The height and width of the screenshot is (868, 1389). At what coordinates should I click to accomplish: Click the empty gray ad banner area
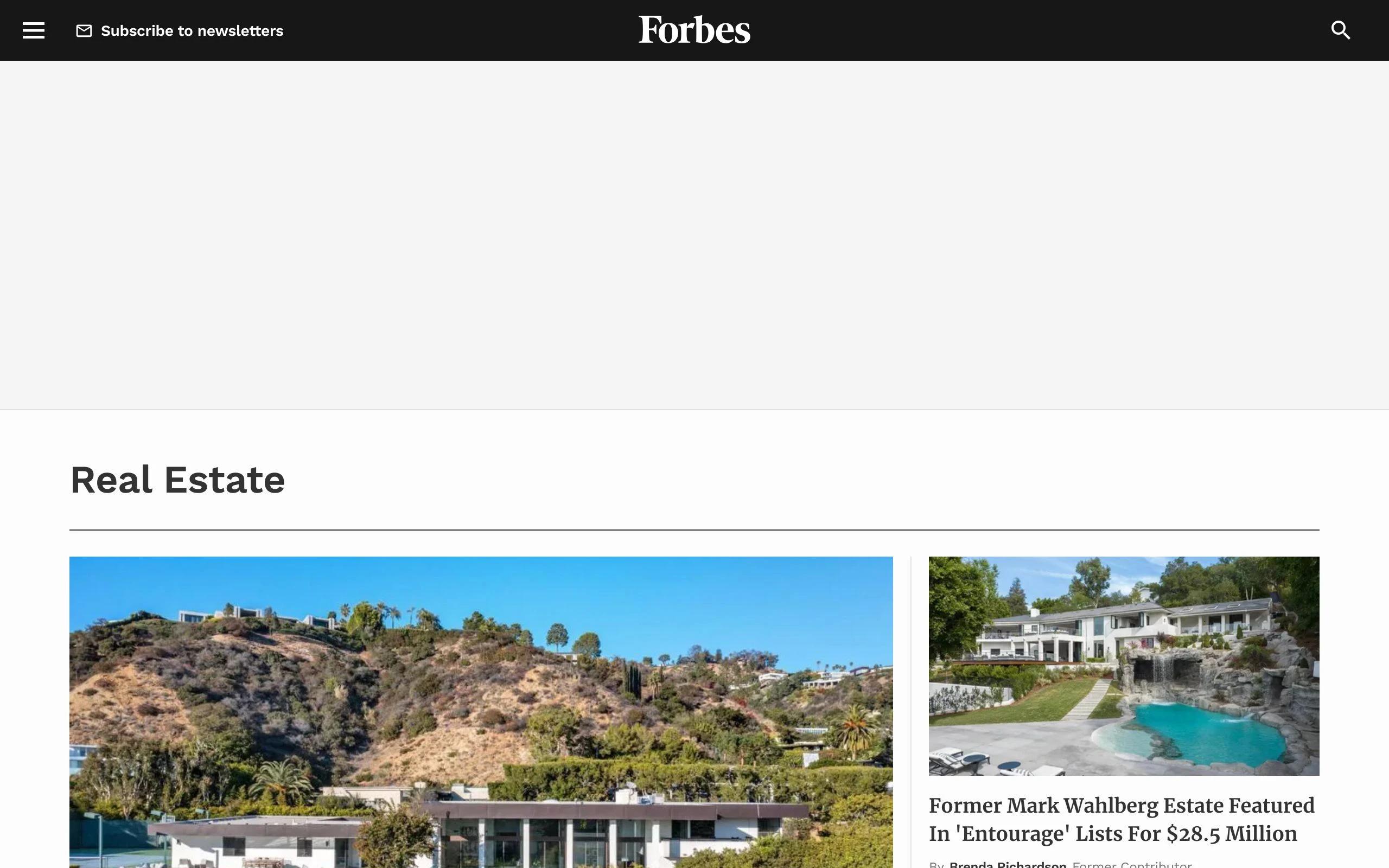[x=694, y=235]
